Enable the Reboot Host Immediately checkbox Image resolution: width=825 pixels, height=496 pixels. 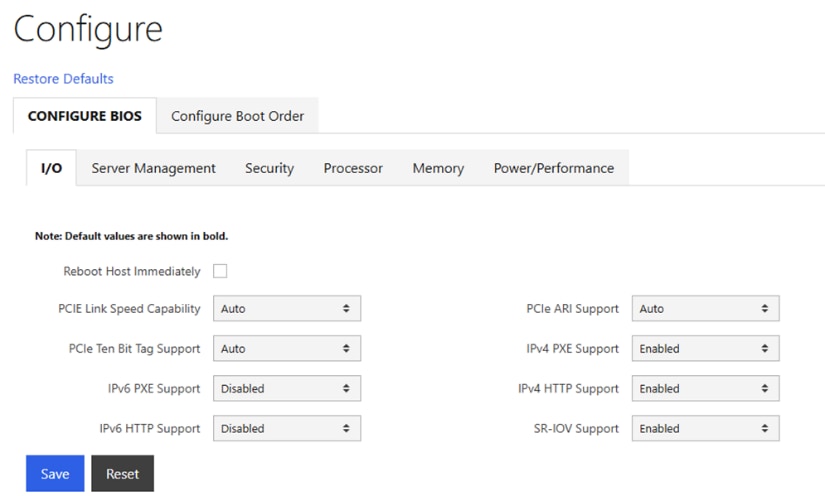(x=220, y=271)
